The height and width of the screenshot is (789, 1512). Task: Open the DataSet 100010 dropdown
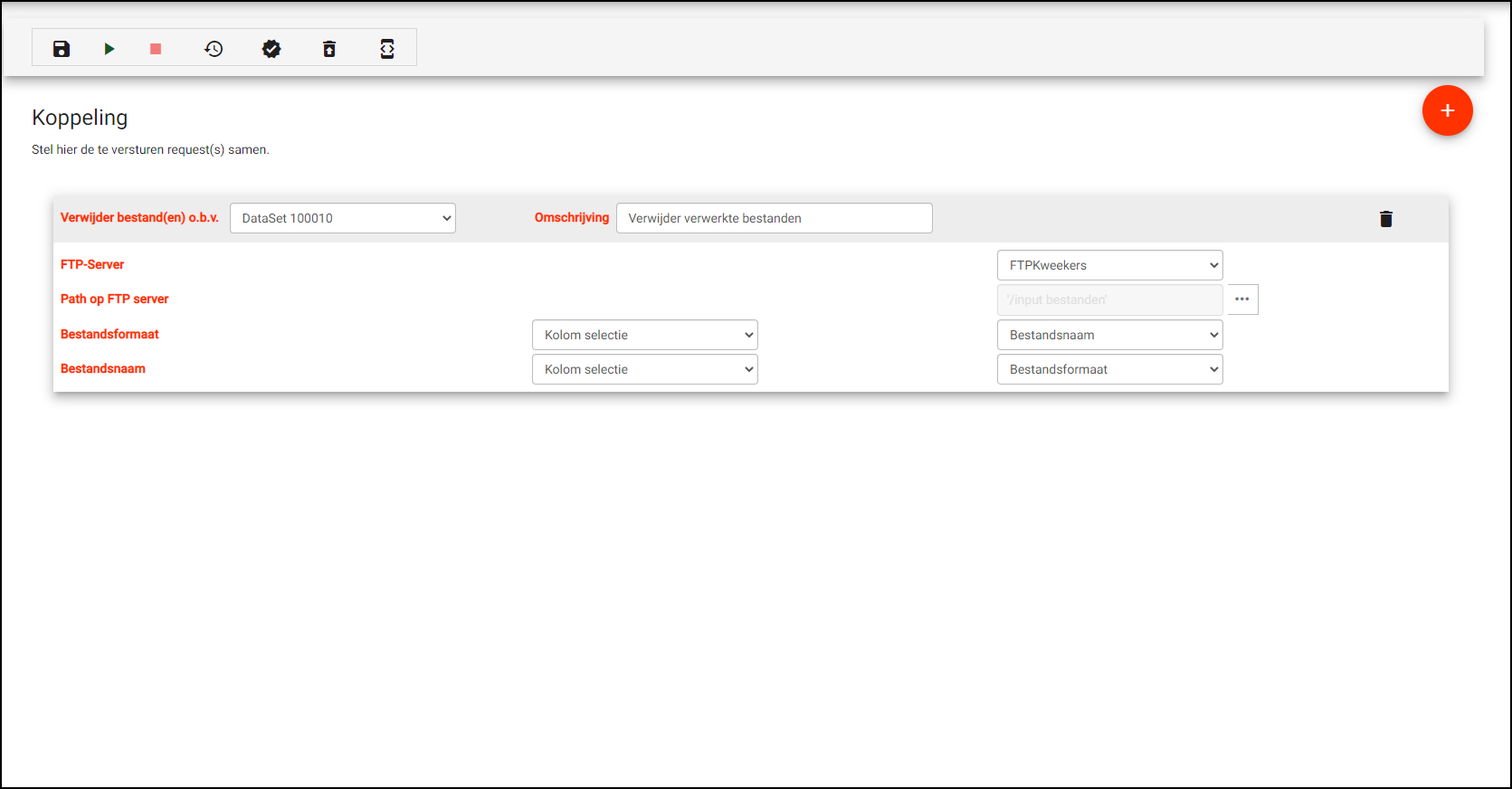[x=343, y=218]
